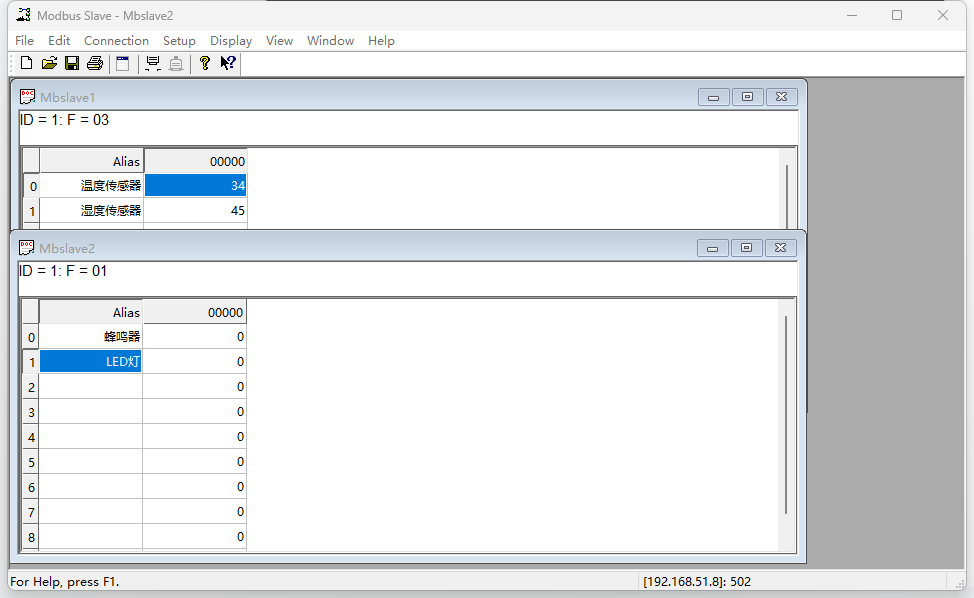Click the 00000 column header in Mbslave1
The width and height of the screenshot is (974, 598).
tap(196, 161)
